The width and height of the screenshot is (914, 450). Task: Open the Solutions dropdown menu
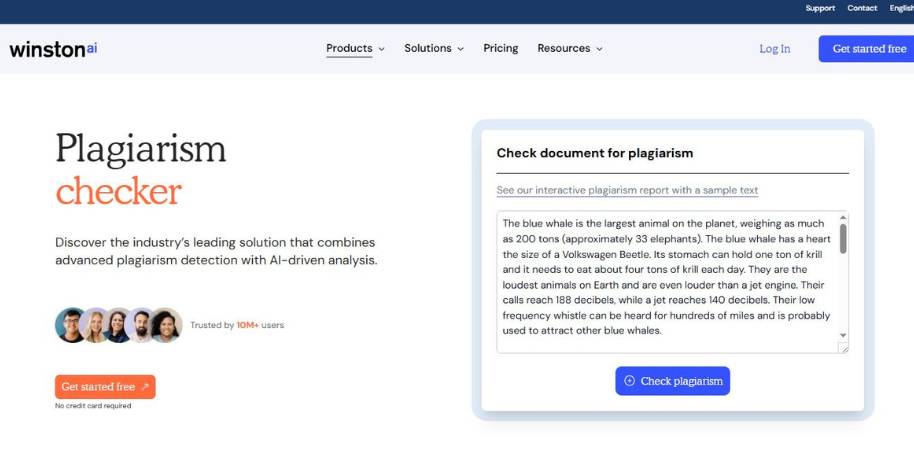(434, 48)
